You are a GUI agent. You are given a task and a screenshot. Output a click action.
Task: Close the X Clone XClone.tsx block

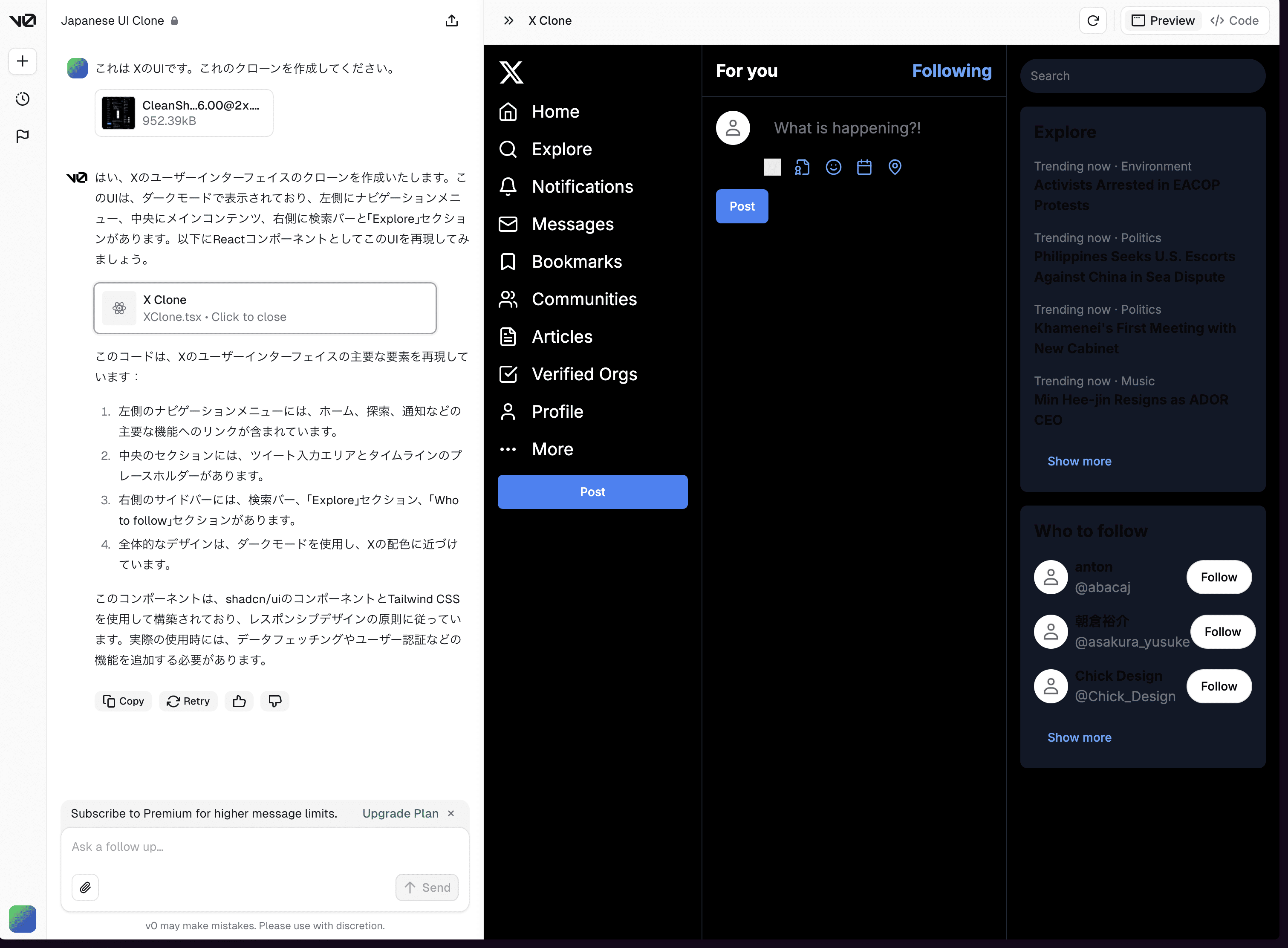pos(265,308)
